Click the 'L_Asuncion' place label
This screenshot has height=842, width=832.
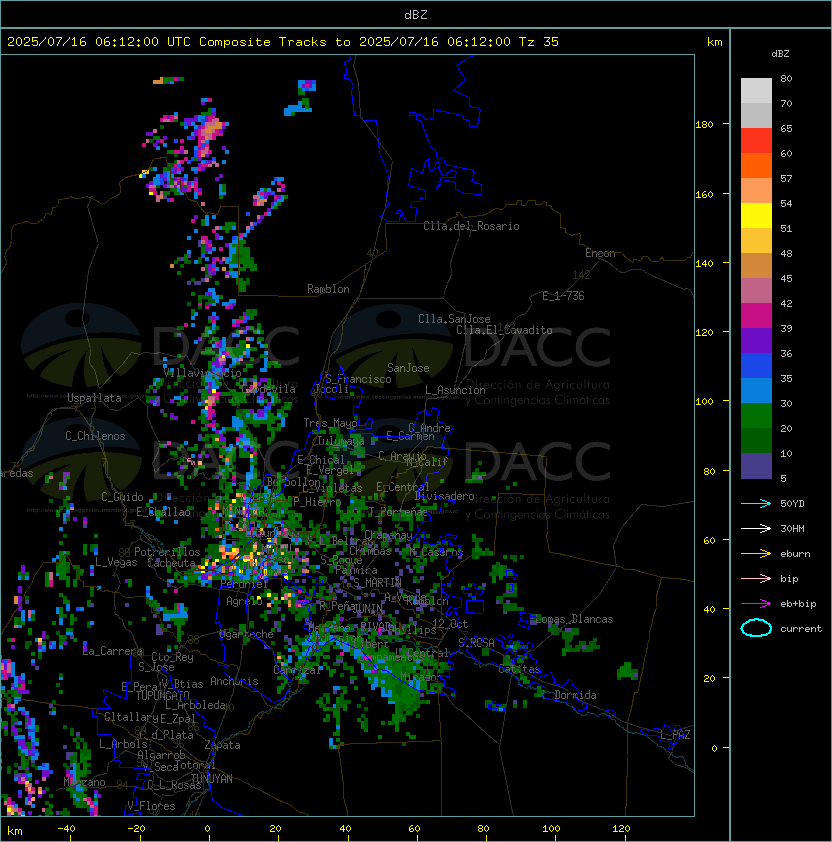455,390
